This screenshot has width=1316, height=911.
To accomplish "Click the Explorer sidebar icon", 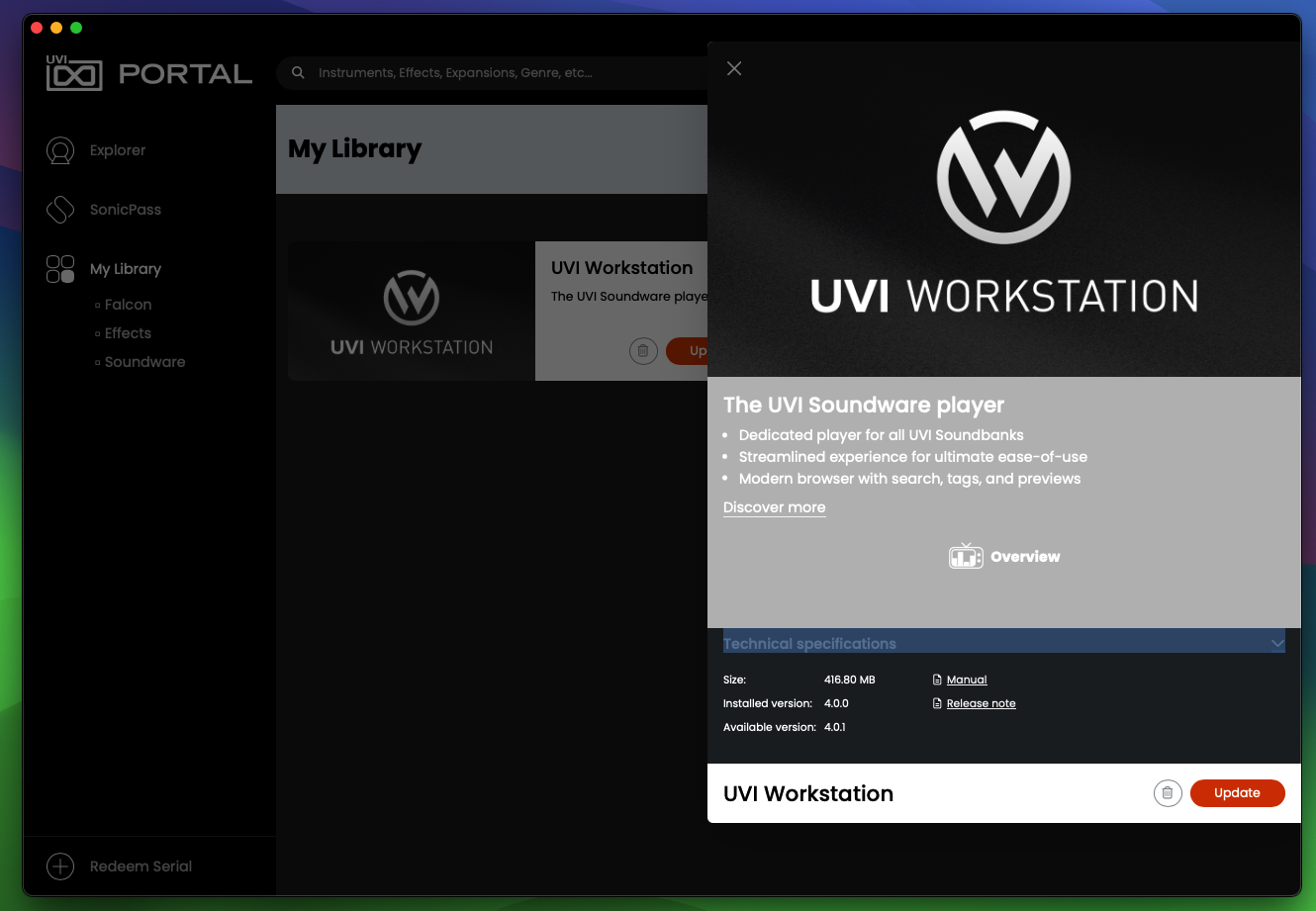I will [60, 150].
